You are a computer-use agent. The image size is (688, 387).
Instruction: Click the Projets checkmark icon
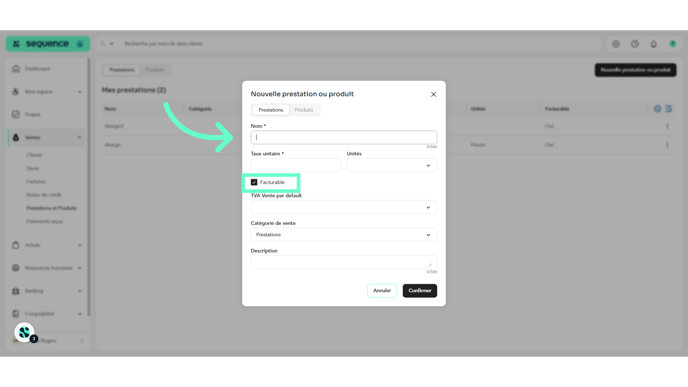pyautogui.click(x=16, y=115)
